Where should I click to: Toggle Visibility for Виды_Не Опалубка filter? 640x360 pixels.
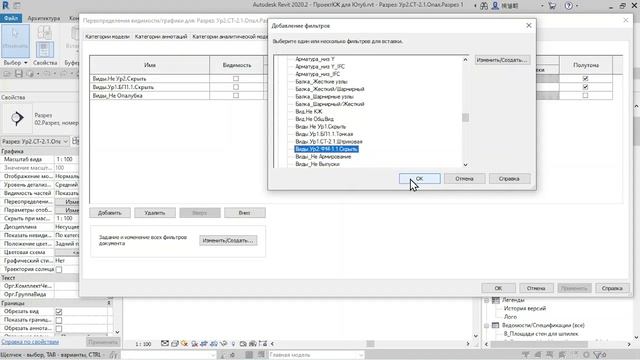236,96
